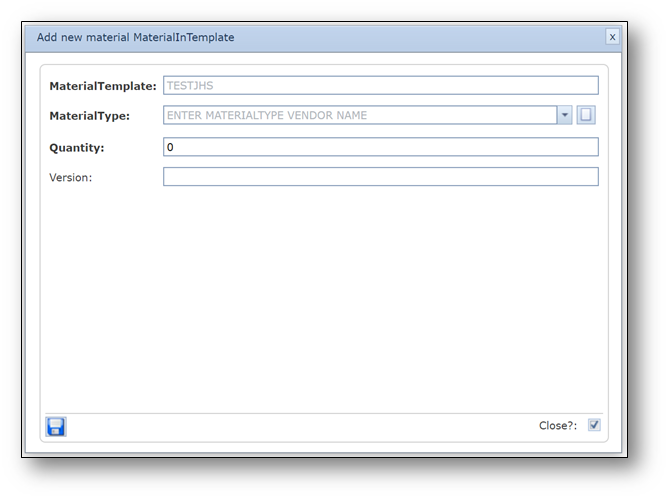Click the Close?: label text
The height and width of the screenshot is (500, 670).
click(x=558, y=426)
